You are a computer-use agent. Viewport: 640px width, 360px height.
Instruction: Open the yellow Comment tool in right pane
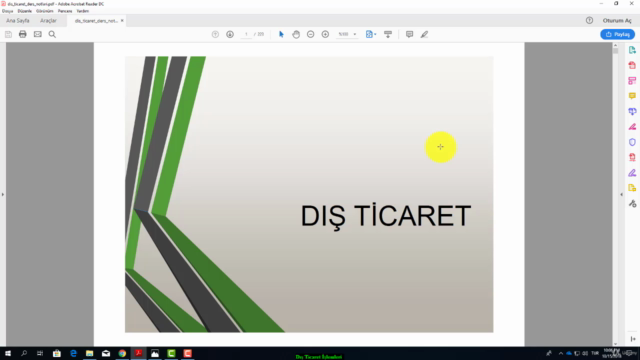tap(632, 96)
